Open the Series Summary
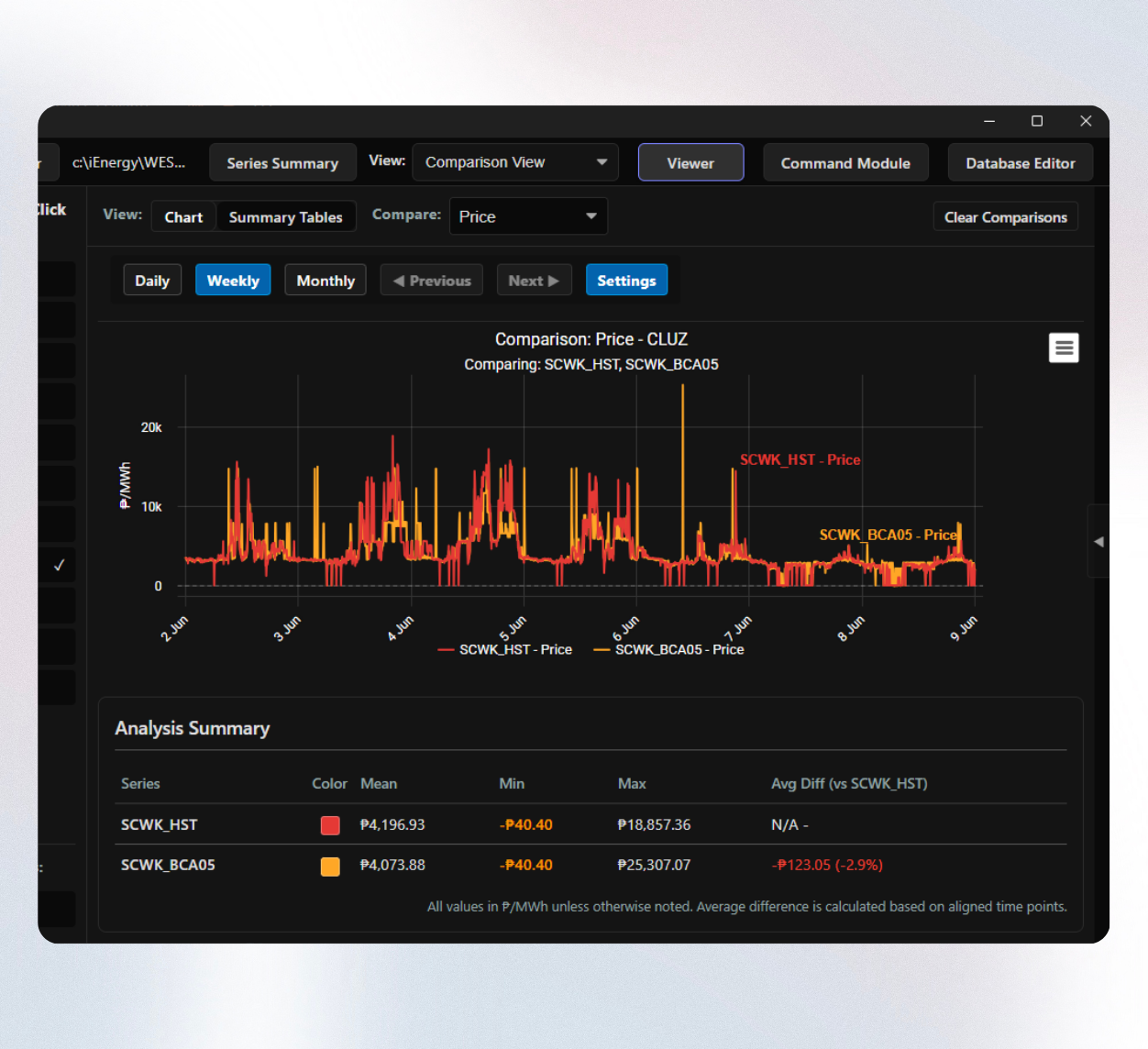Image resolution: width=1148 pixels, height=1049 pixels. tap(282, 163)
